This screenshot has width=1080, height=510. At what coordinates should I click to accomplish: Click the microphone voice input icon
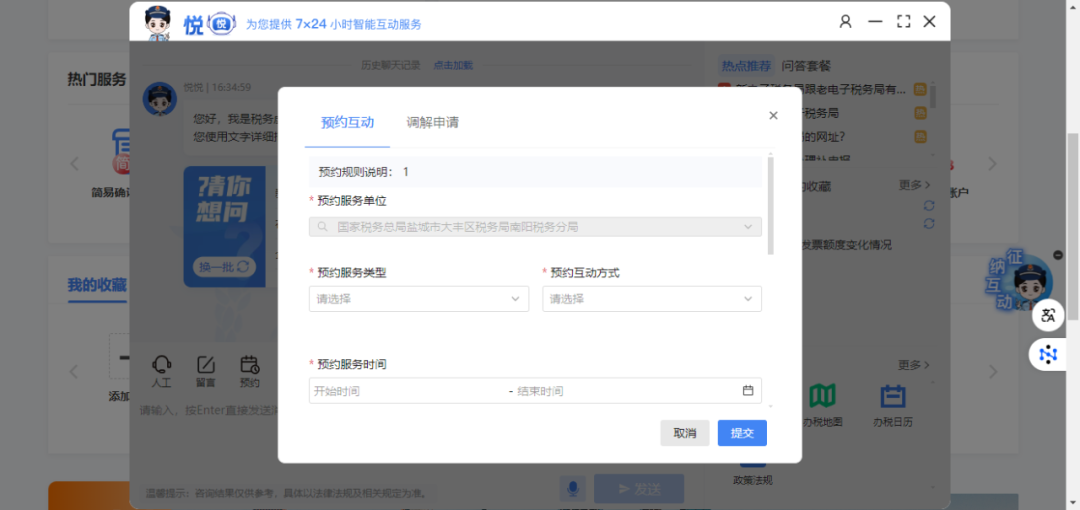click(573, 488)
